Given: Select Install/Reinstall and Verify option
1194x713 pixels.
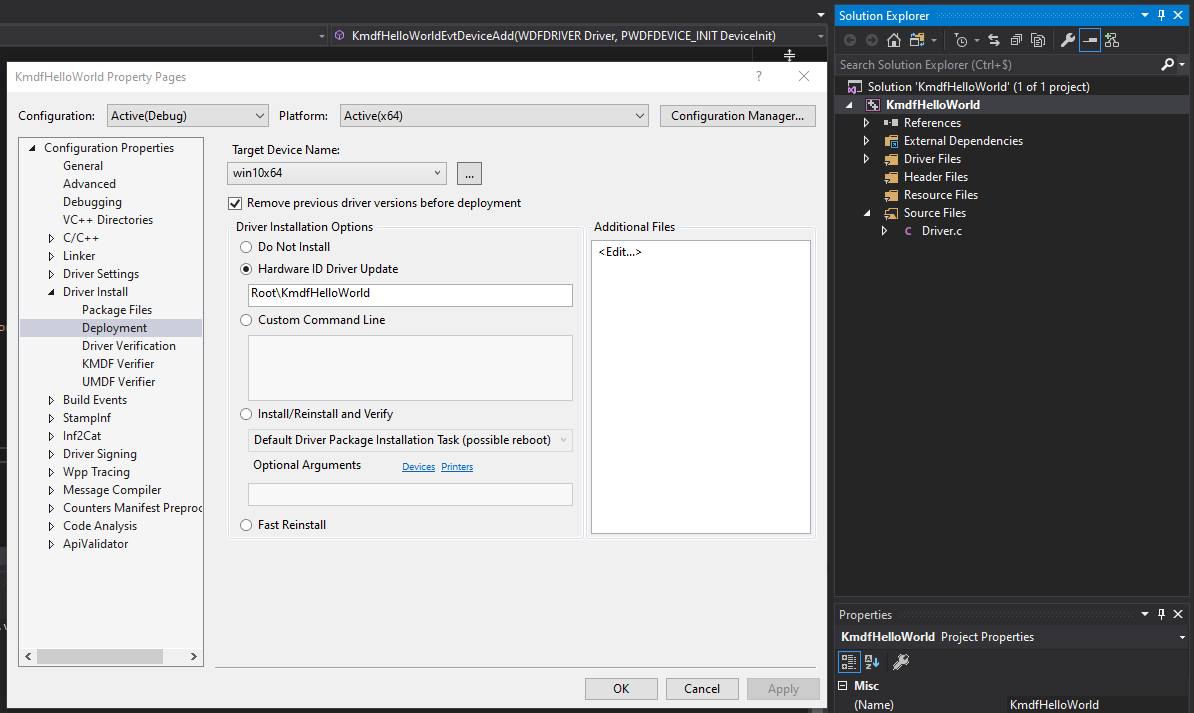Looking at the screenshot, I should pyautogui.click(x=246, y=414).
